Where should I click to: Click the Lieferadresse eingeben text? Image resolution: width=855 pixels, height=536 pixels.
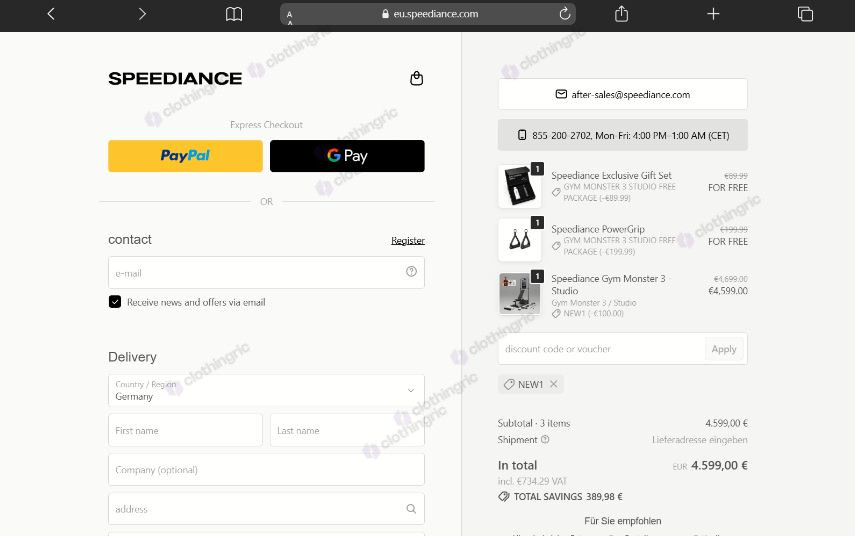(x=700, y=439)
